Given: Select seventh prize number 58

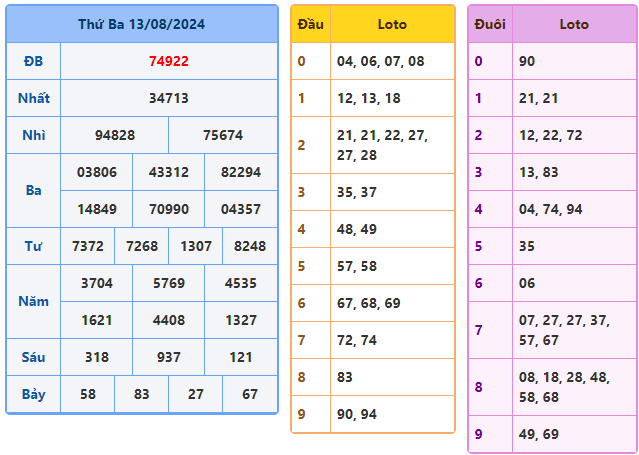Looking at the screenshot, I should [88, 394].
